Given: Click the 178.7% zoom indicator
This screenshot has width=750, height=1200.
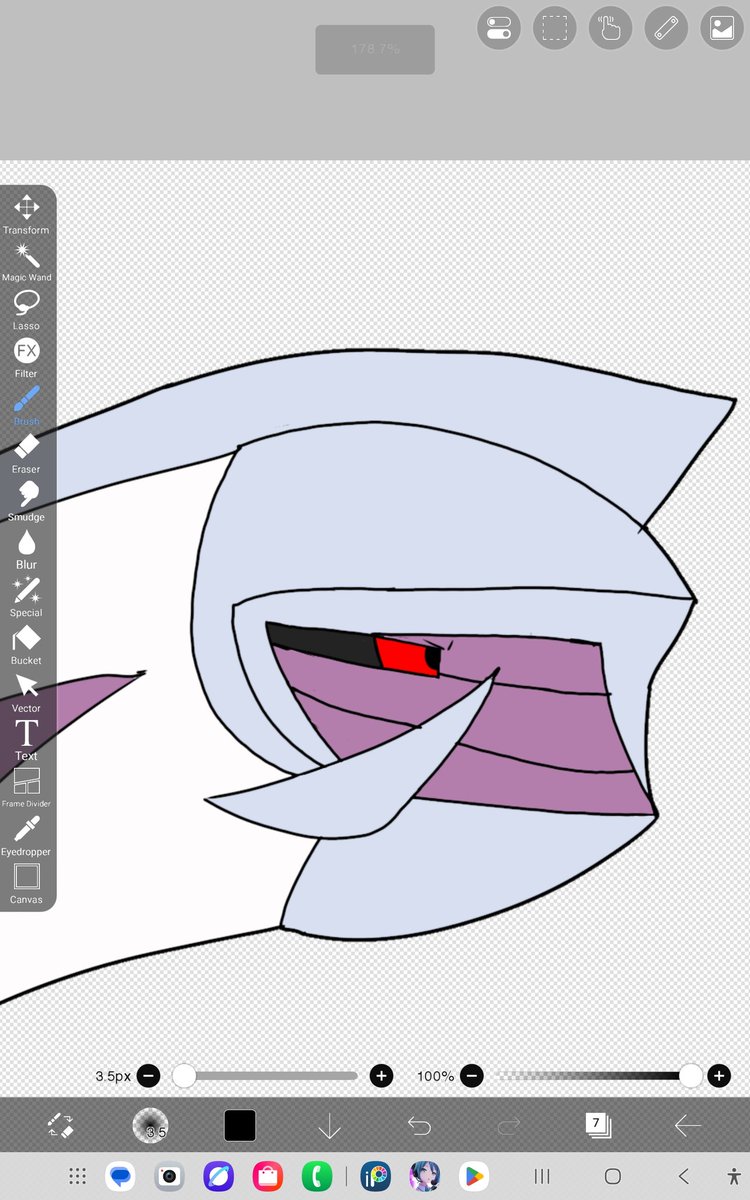Looking at the screenshot, I should click(375, 49).
